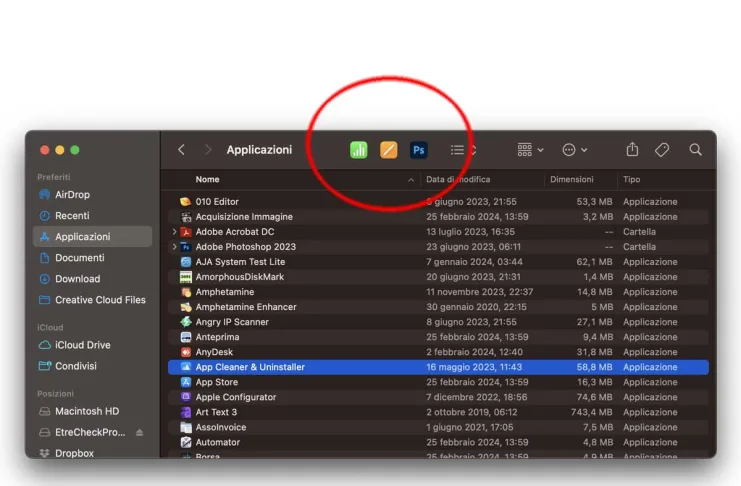Click the Art Text 3 file name
The width and height of the screenshot is (741, 486).
coord(216,412)
